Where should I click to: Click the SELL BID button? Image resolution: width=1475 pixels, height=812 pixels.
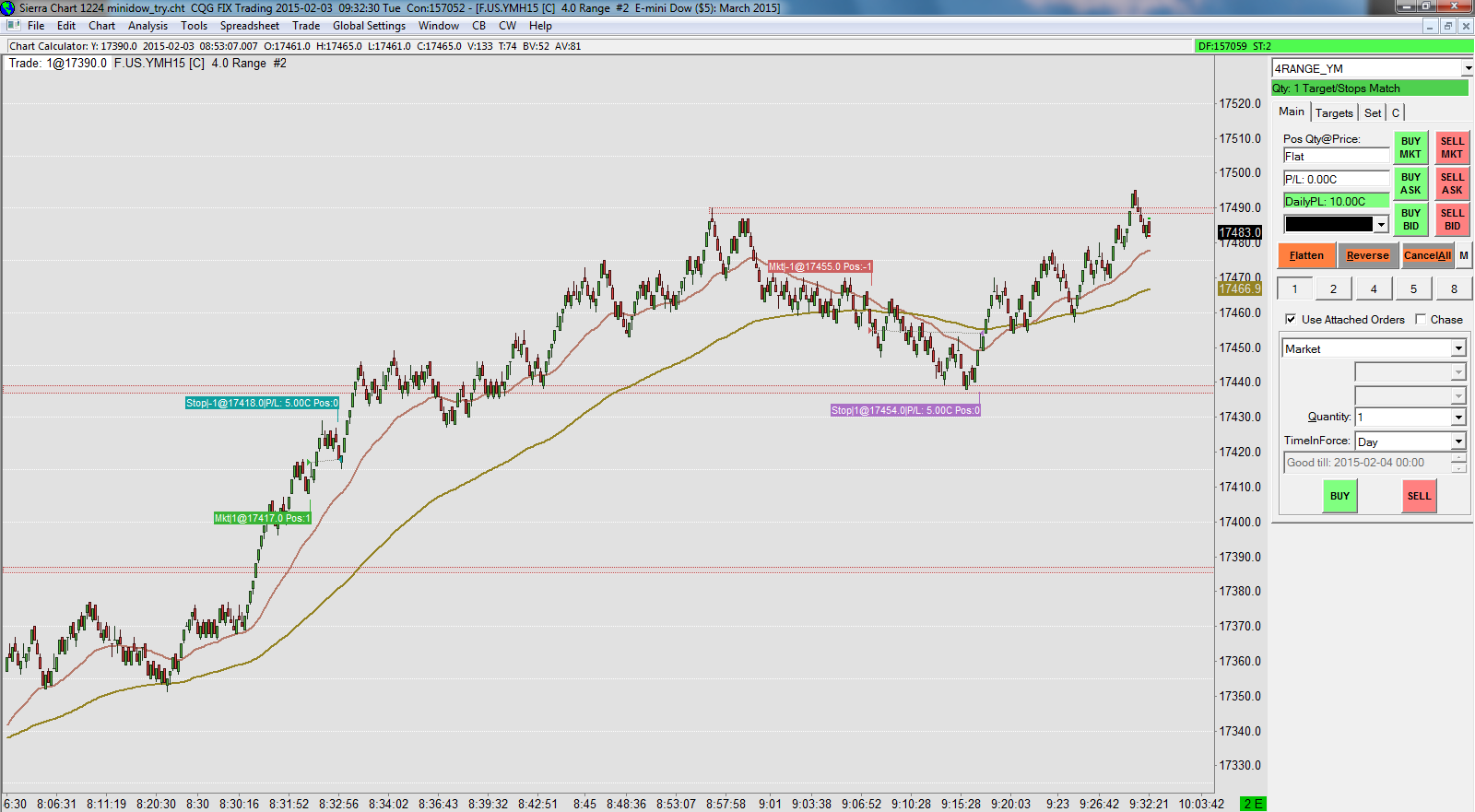tap(1452, 219)
